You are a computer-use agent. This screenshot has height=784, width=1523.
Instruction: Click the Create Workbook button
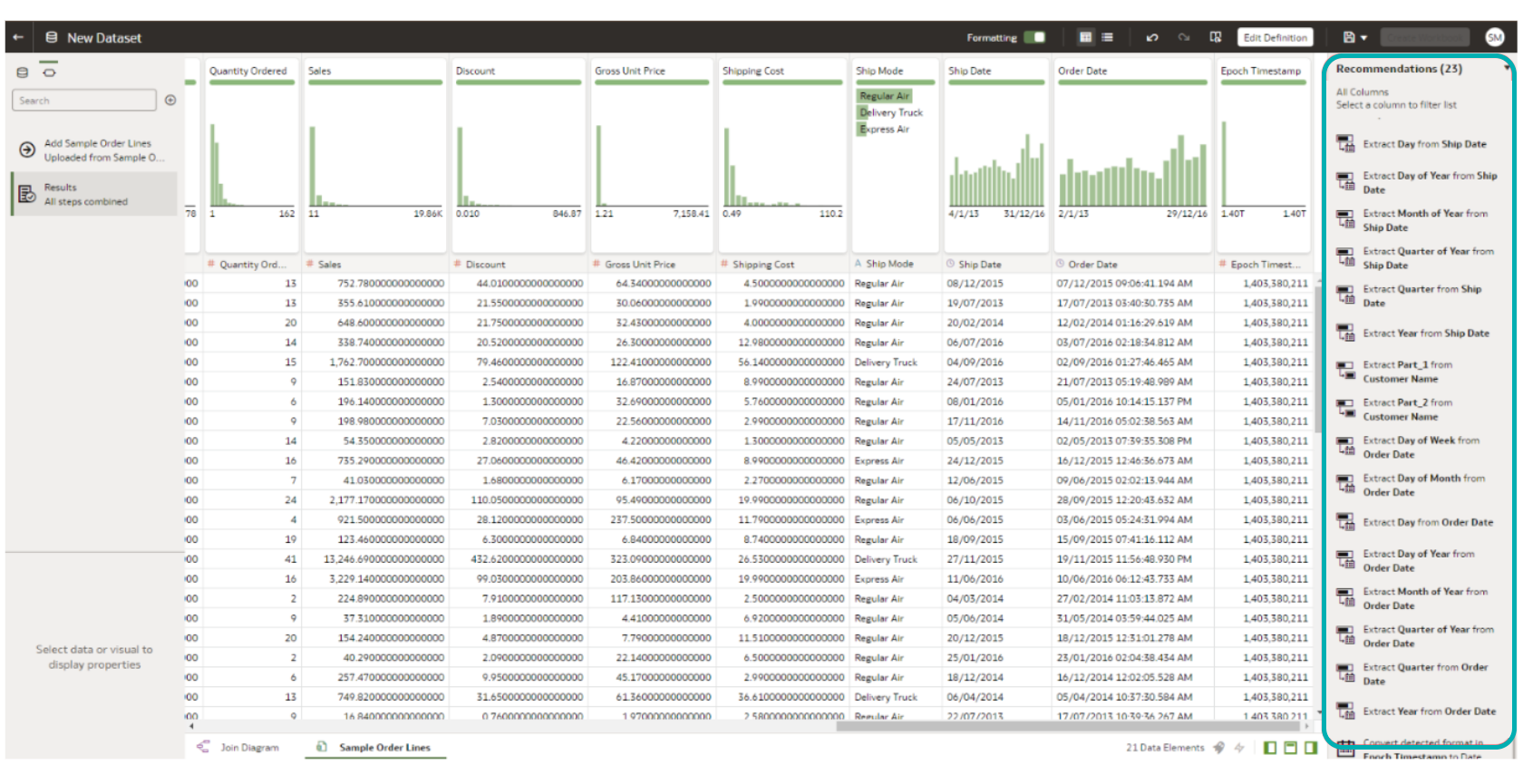point(1424,37)
